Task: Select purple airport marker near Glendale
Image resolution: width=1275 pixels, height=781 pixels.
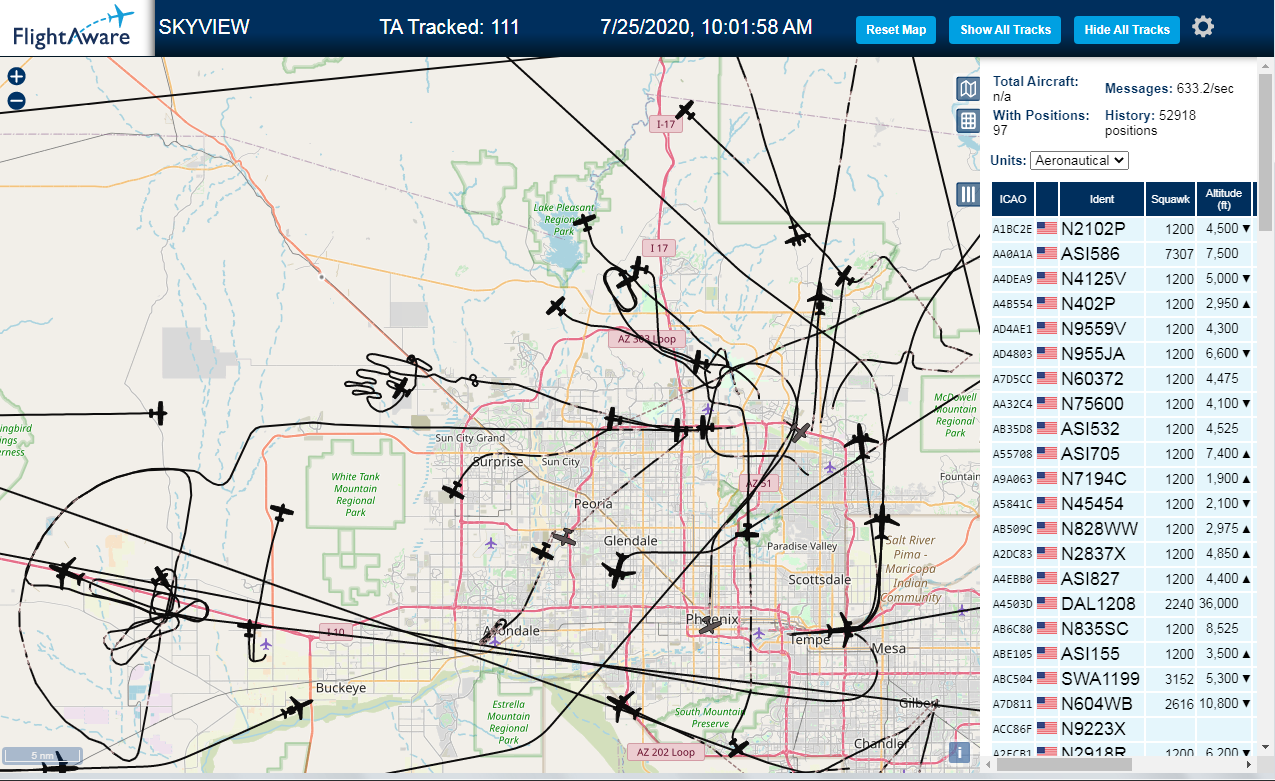Action: click(x=490, y=543)
